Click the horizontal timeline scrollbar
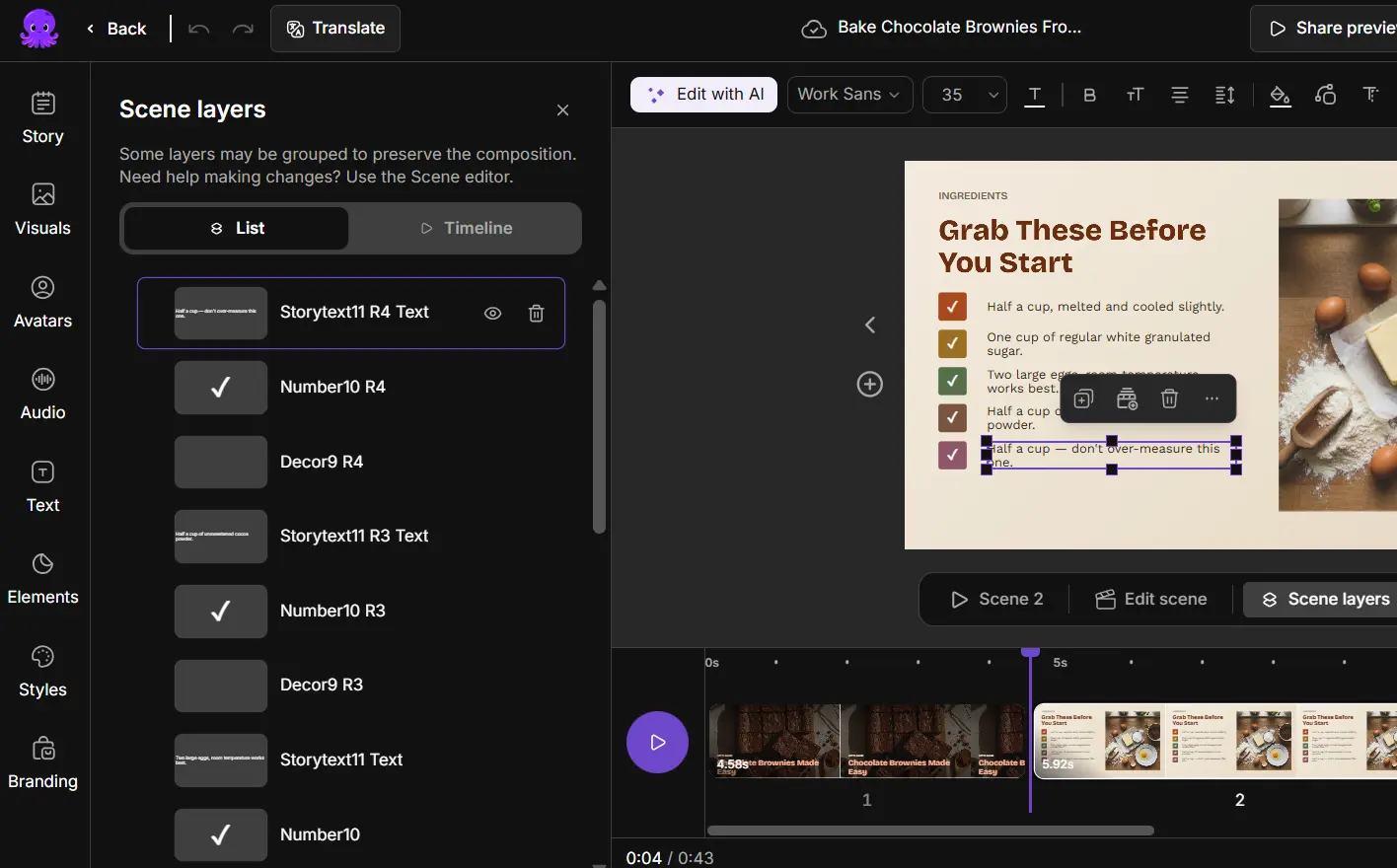 pos(930,831)
